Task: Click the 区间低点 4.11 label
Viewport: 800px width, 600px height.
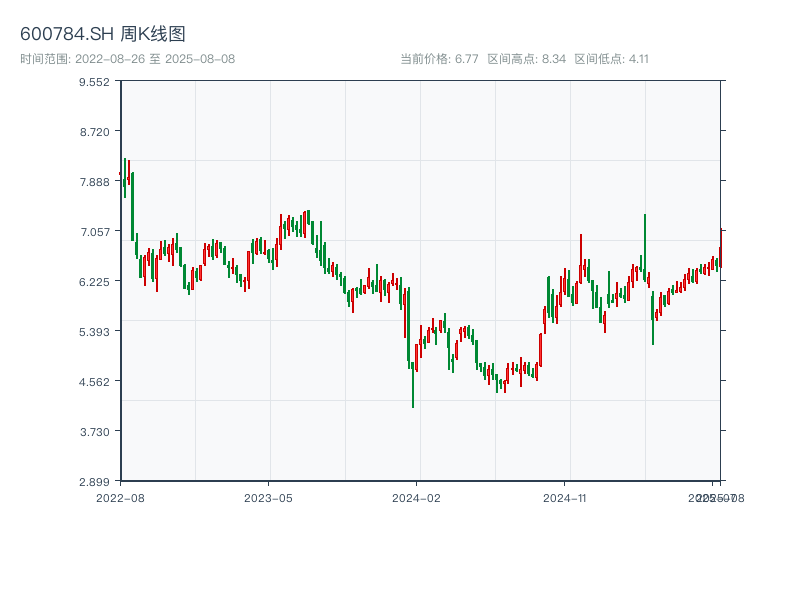Action: coord(612,59)
